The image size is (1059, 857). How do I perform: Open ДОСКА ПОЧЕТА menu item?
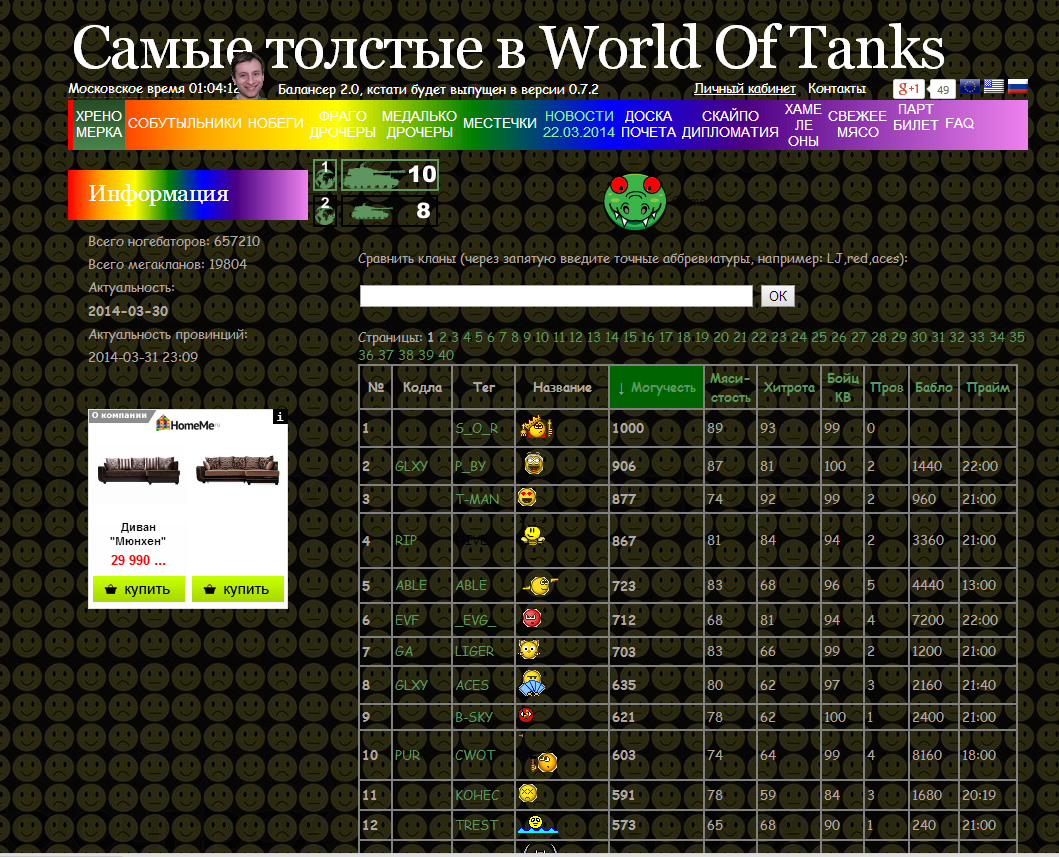648,124
